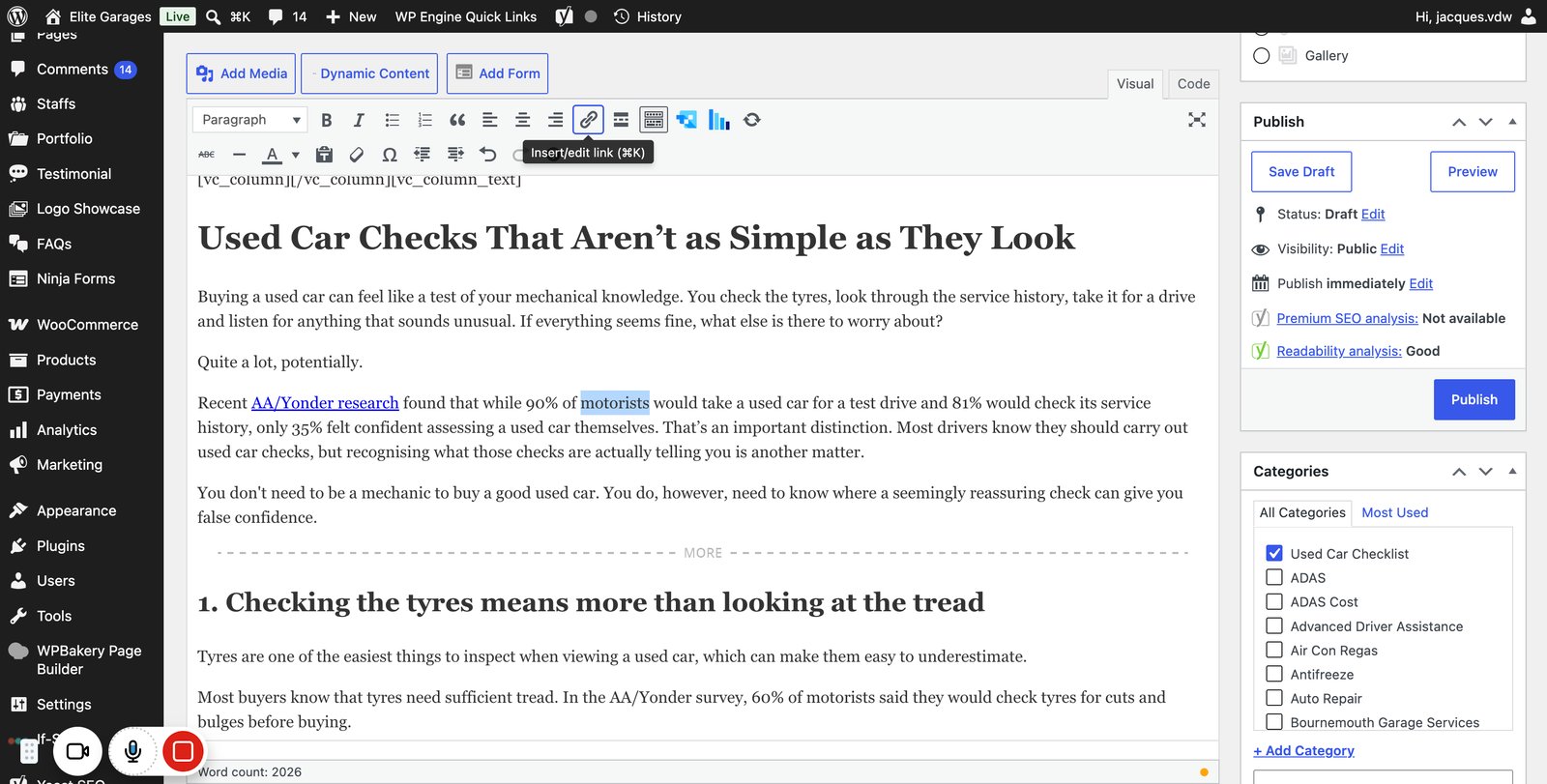Undo the last edit
The width and height of the screenshot is (1547, 784).
coord(488,155)
